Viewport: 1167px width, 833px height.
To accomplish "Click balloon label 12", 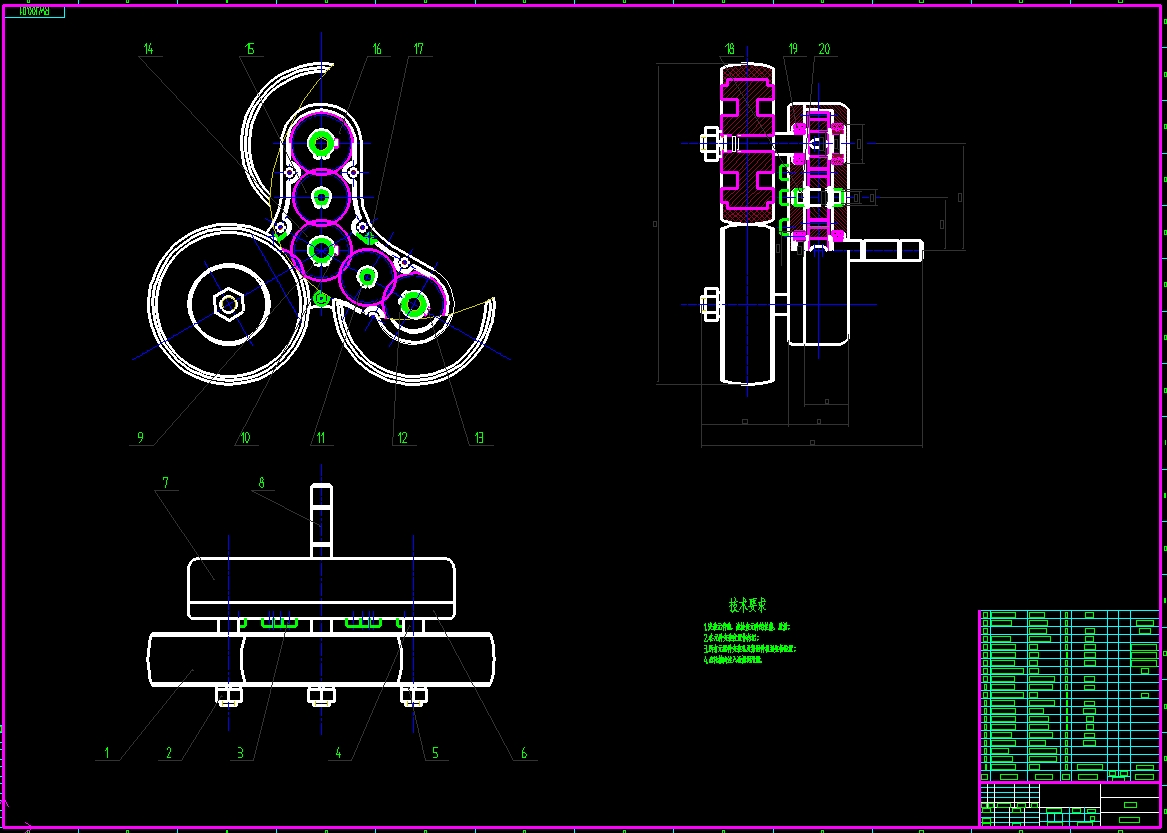I will pos(403,438).
